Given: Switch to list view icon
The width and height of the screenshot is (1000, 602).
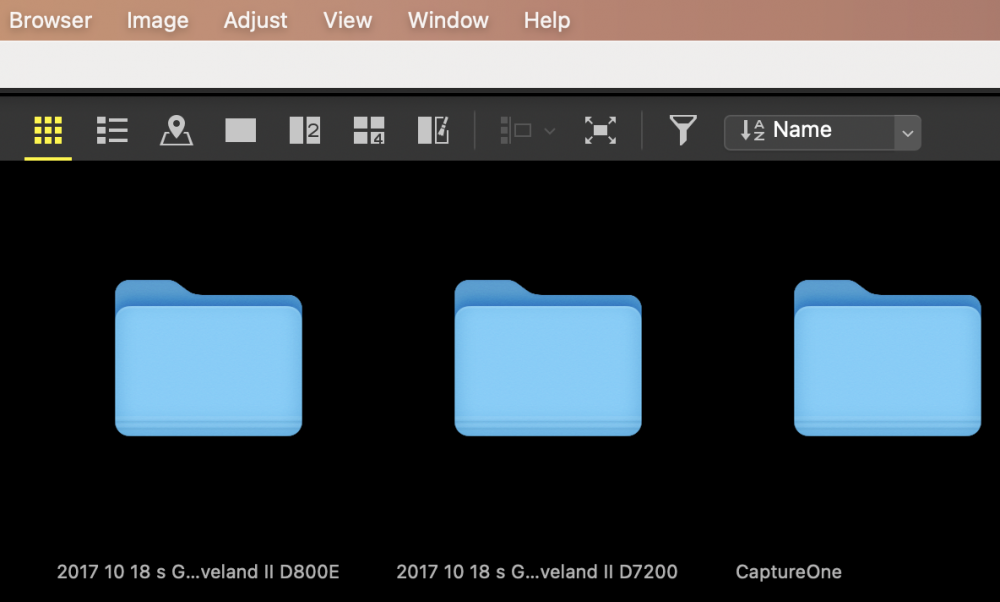Looking at the screenshot, I should 112,131.
